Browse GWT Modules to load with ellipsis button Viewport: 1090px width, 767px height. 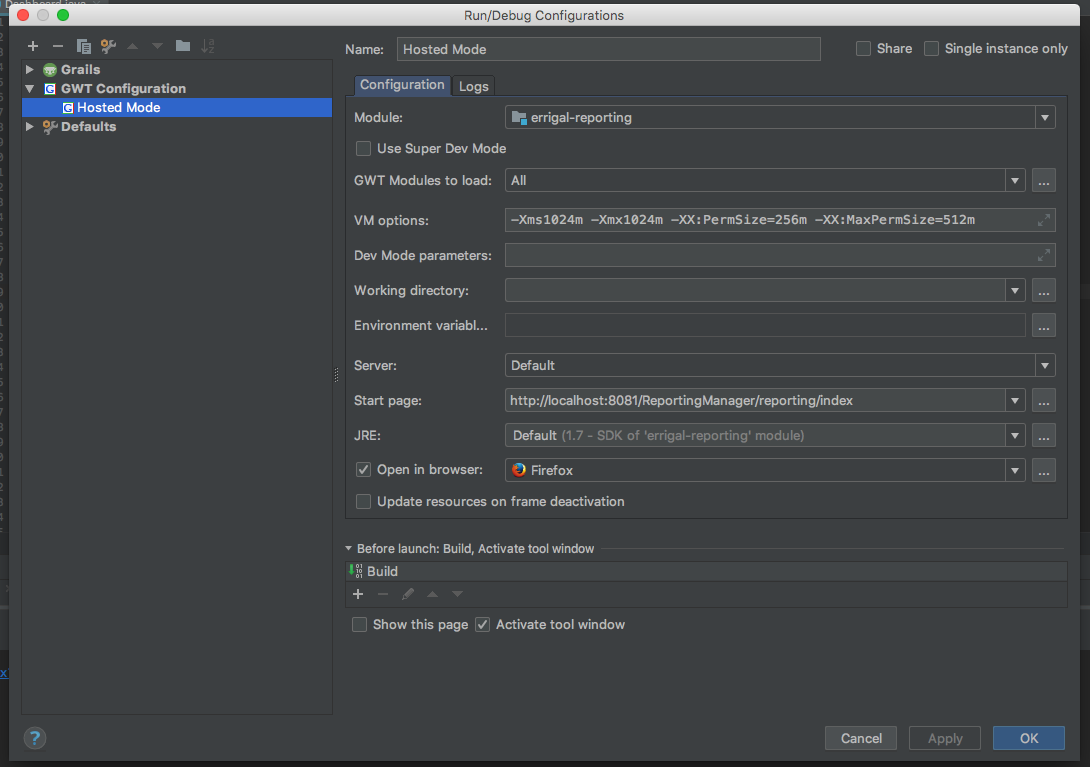tap(1044, 181)
